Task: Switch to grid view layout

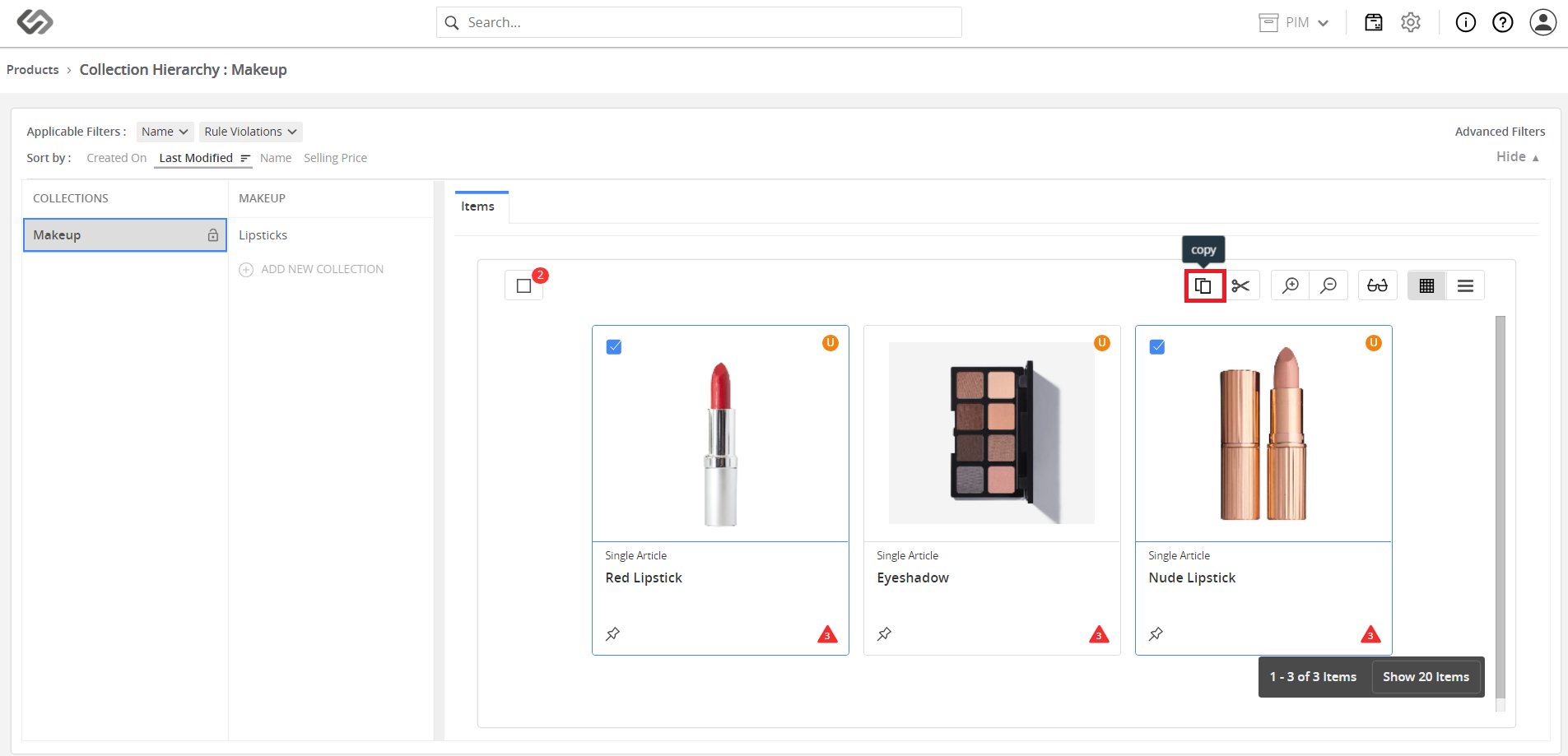Action: tap(1427, 285)
